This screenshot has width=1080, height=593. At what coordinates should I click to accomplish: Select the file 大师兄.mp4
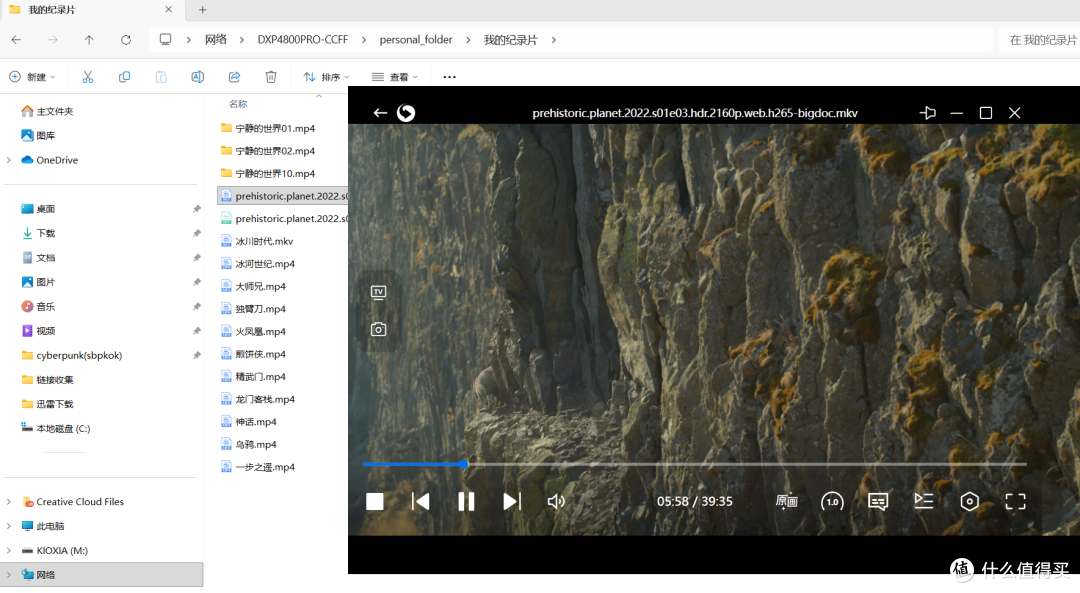pyautogui.click(x=253, y=287)
